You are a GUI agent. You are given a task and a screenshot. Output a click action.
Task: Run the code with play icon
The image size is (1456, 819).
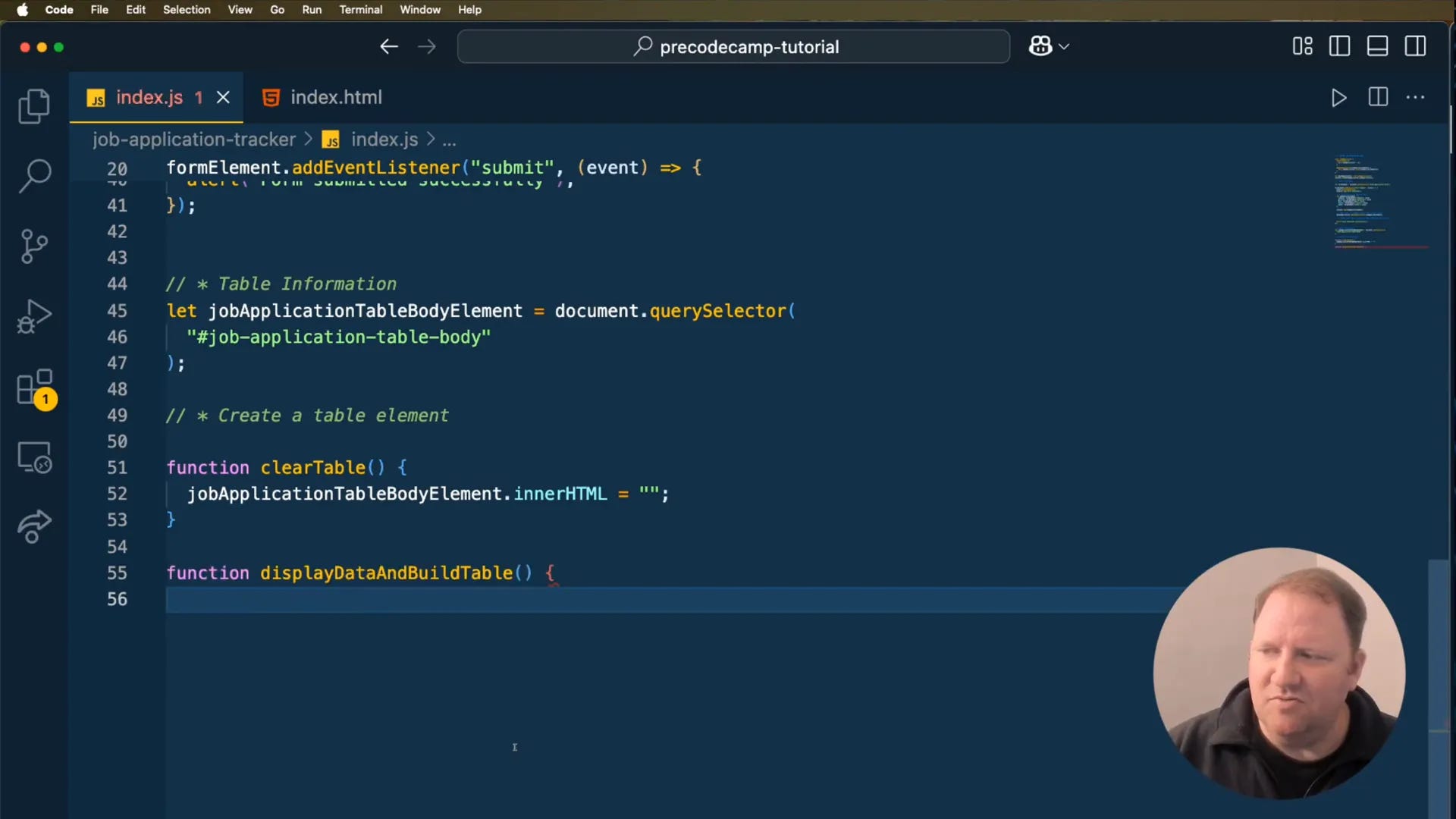click(1338, 98)
